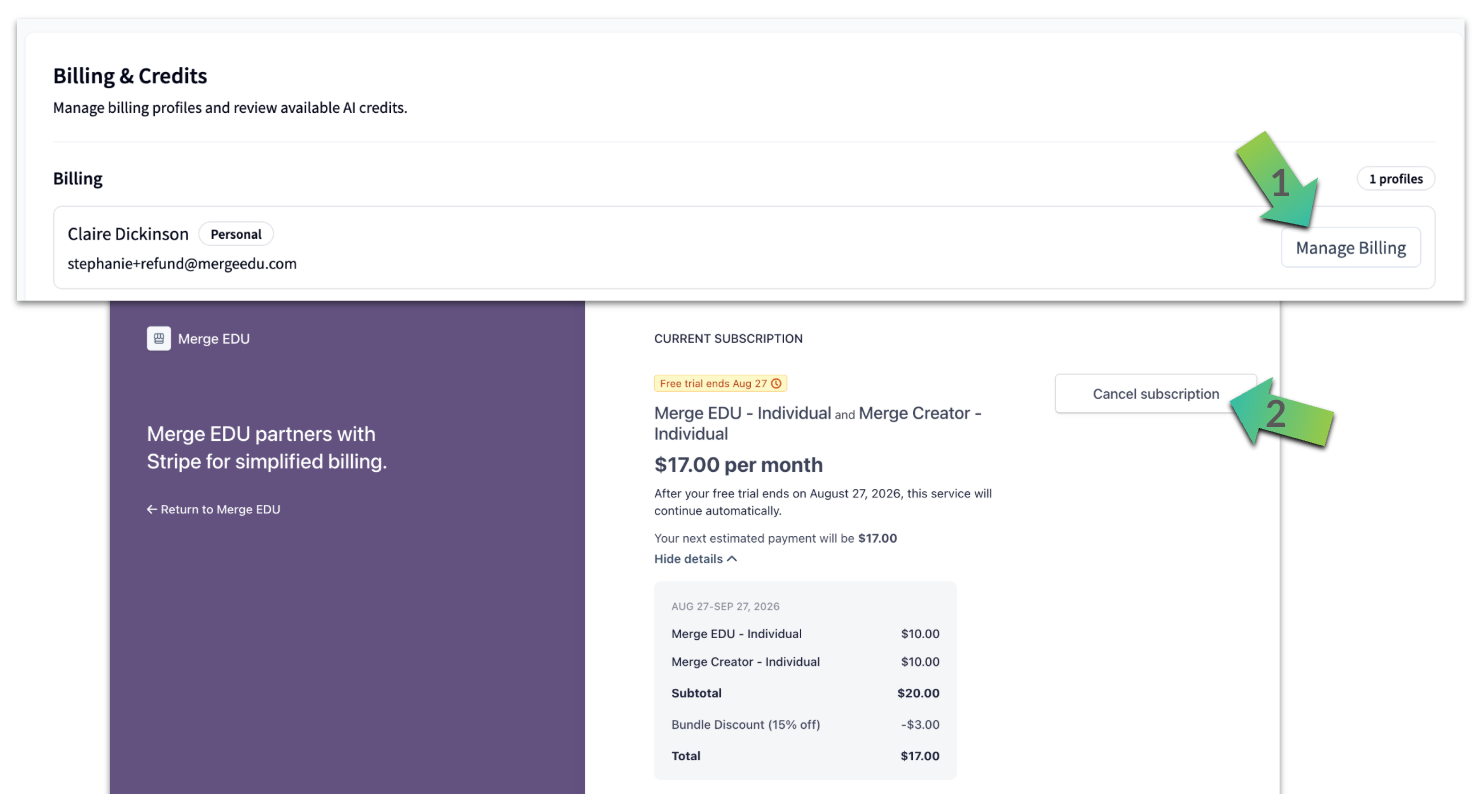Click the 1 profiles badge
This screenshot has height=794, width=1482.
[1395, 179]
